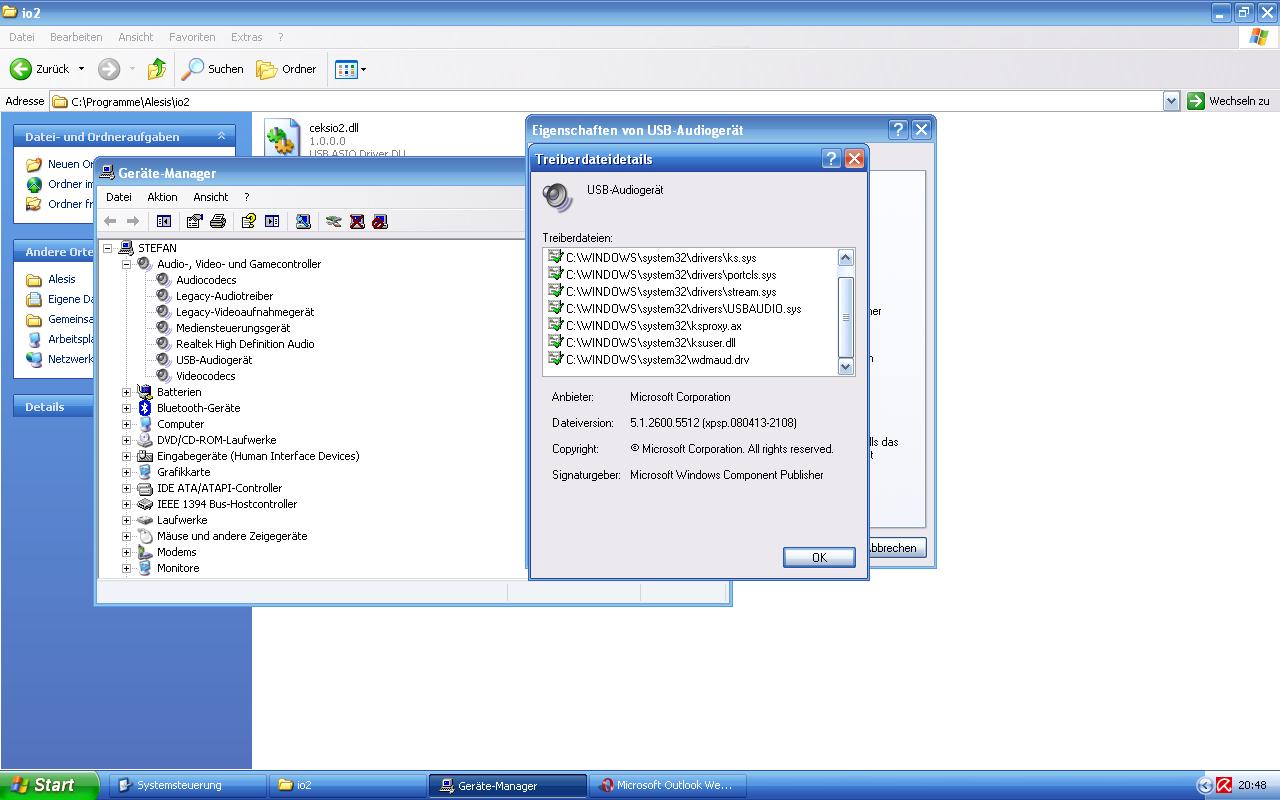Click the ceksio2.dll file icon

(x=281, y=138)
